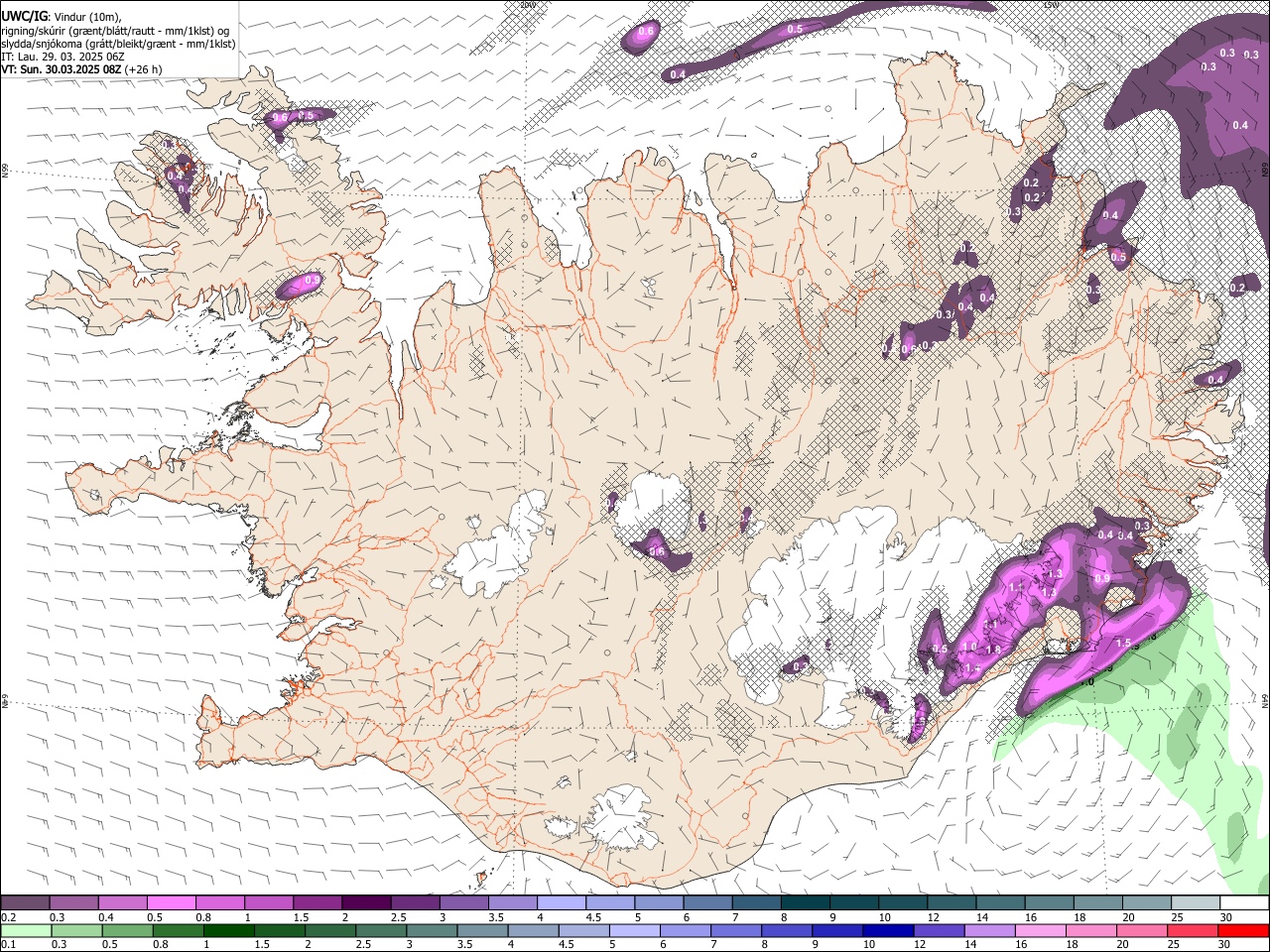Select the pale lavender swatch labeled 4 in upper legend
Image resolution: width=1270 pixels, height=952 pixels.
[562, 903]
